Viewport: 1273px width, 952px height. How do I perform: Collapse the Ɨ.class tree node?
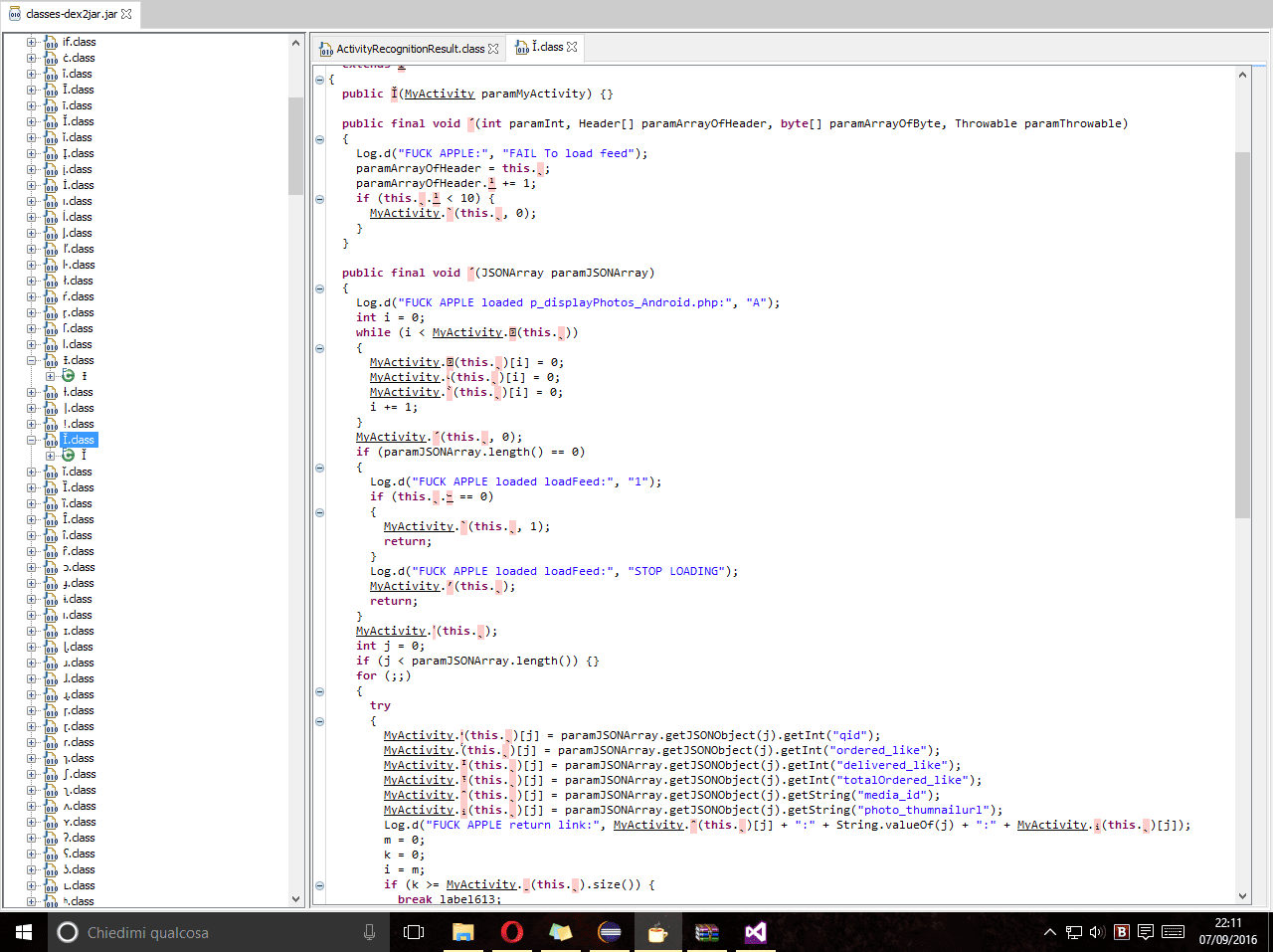coord(31,360)
